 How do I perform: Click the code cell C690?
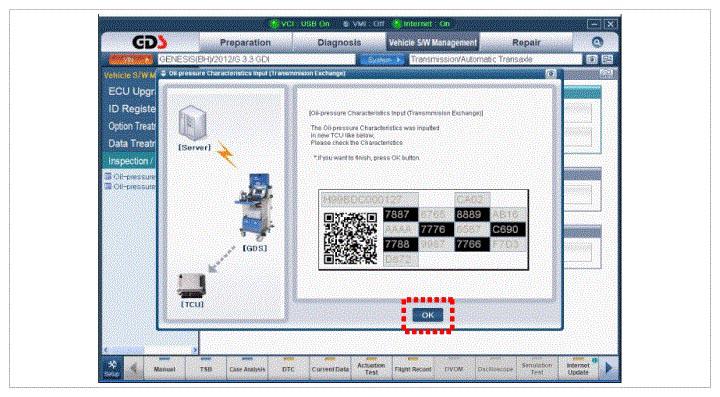[508, 229]
